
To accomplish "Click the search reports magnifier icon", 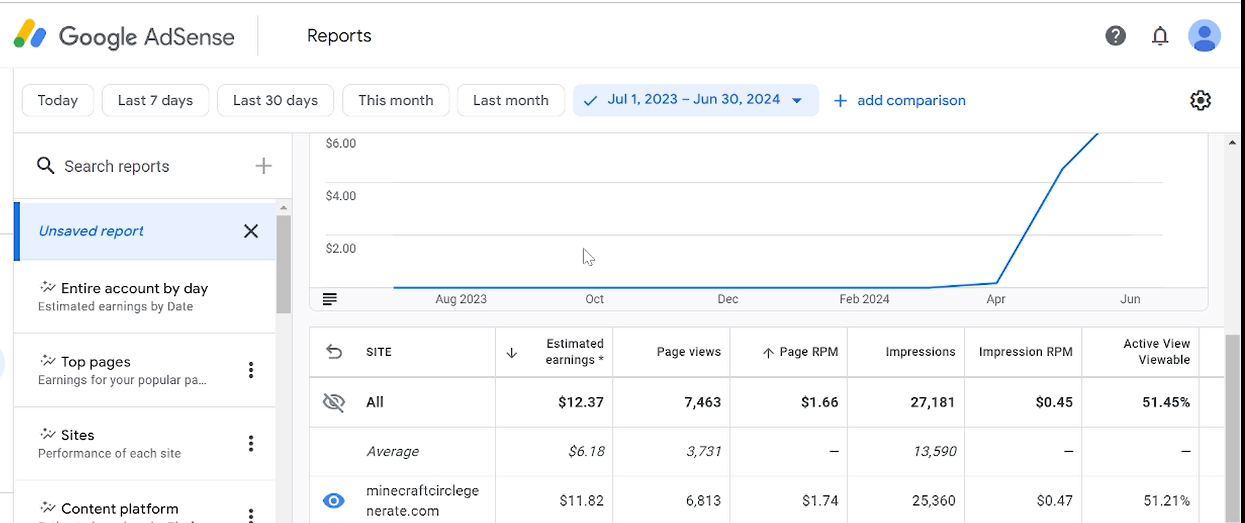I will pos(46,166).
